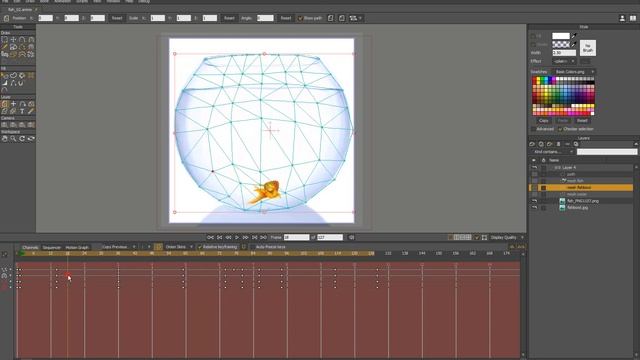The height and width of the screenshot is (360, 640).
Task: Click Reset next to the Scale fields
Action: point(229,18)
